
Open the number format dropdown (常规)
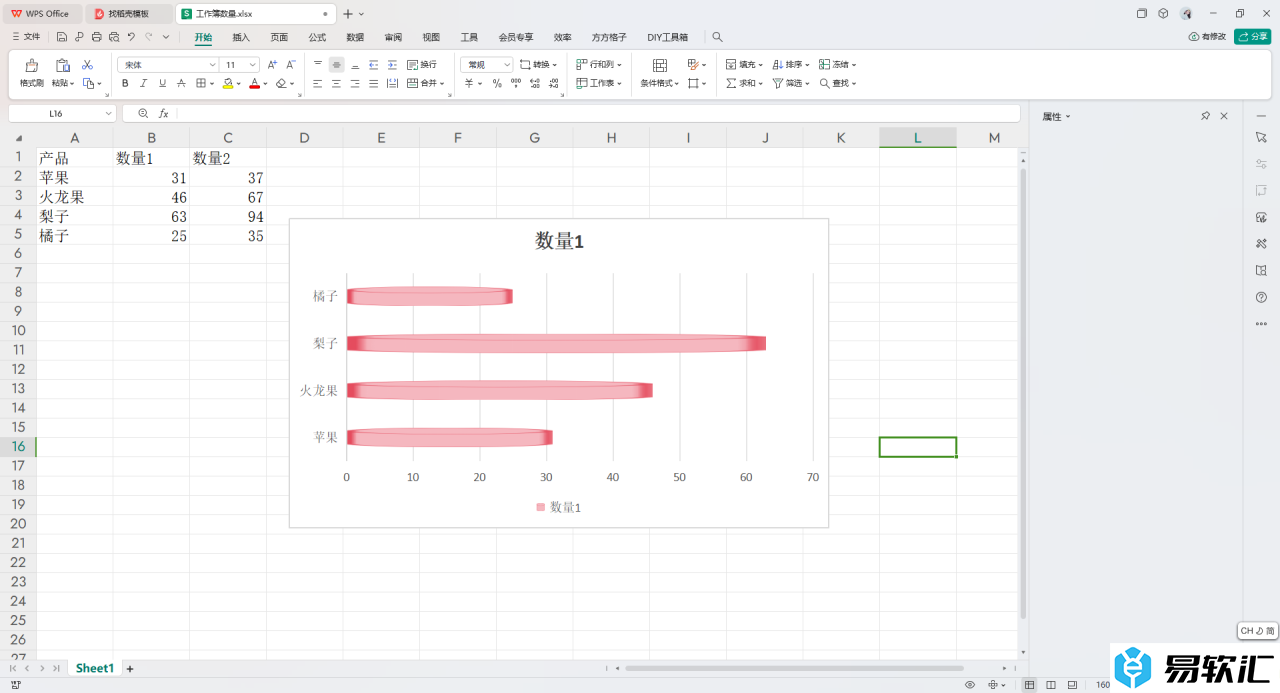coord(507,64)
